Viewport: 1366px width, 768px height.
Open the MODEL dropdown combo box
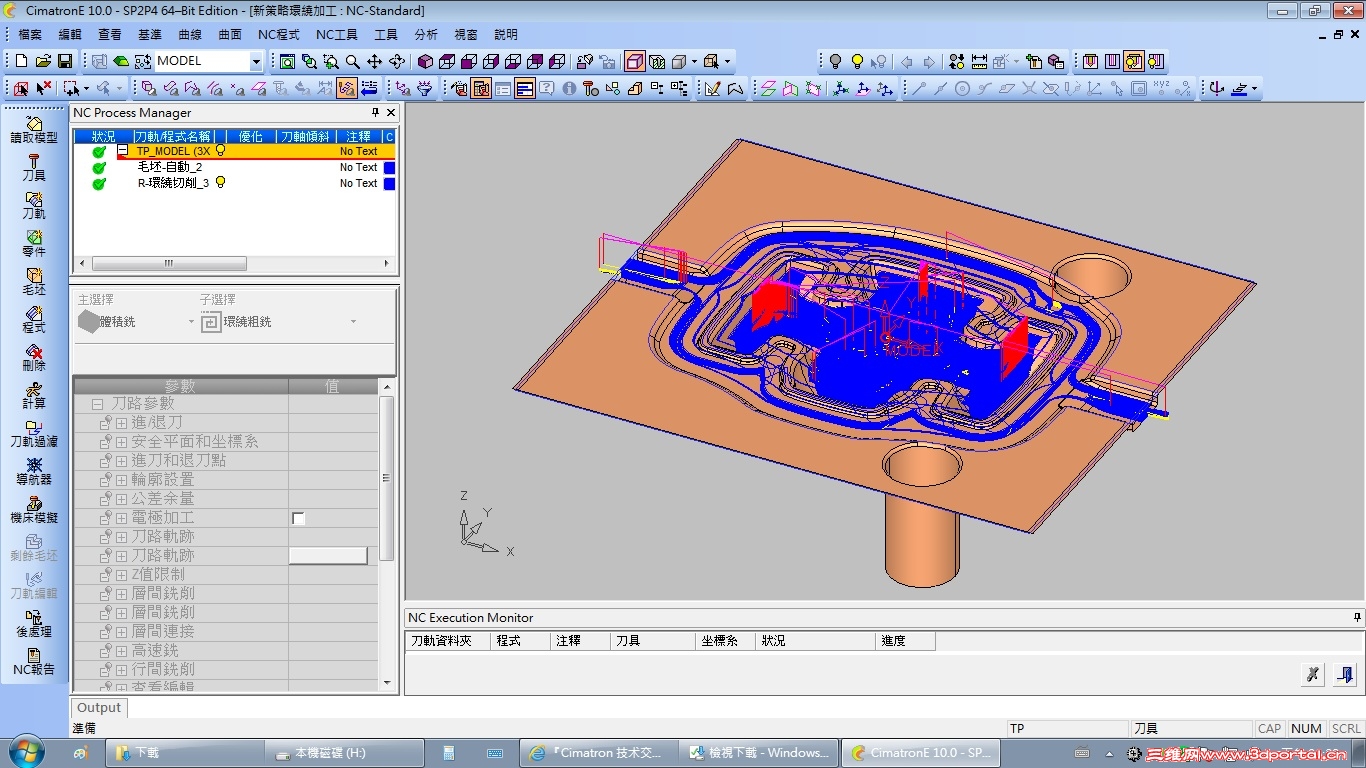click(x=255, y=61)
